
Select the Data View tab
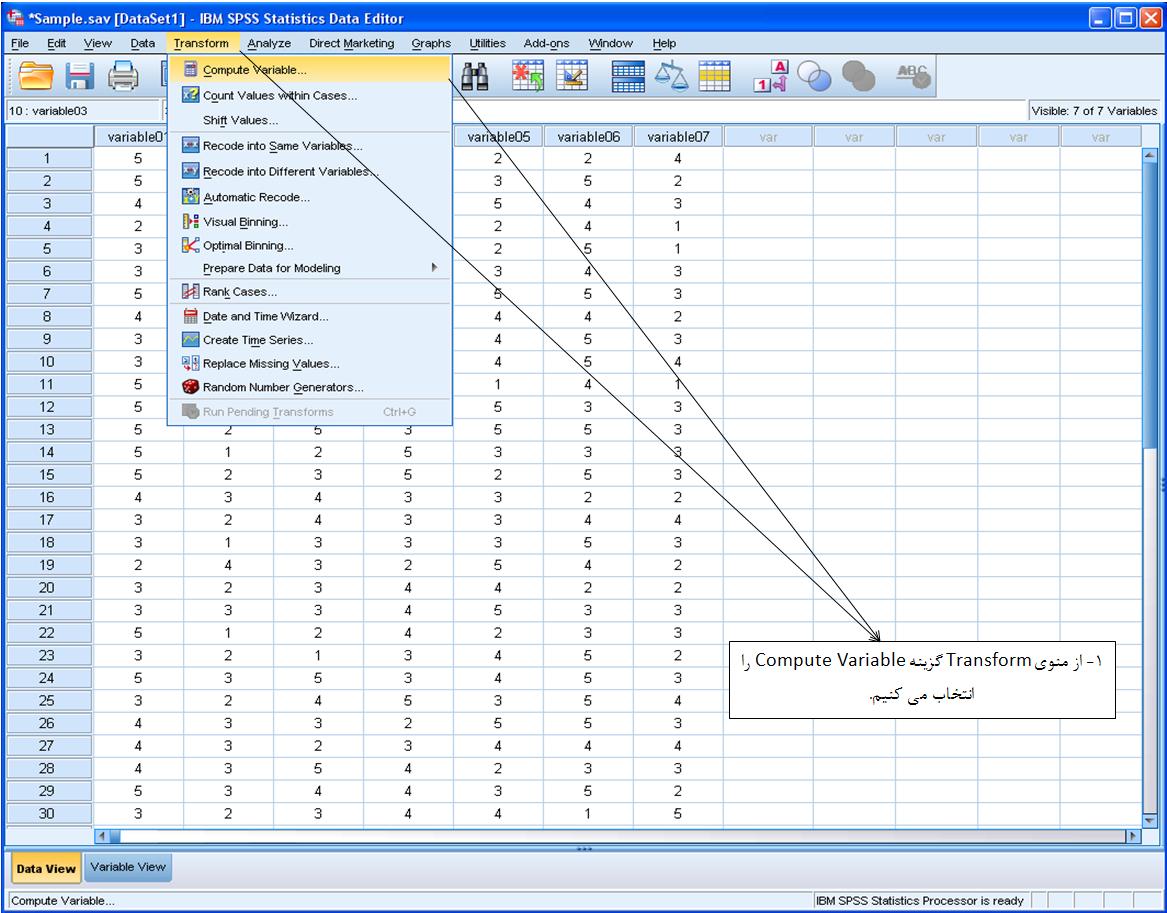coord(45,868)
